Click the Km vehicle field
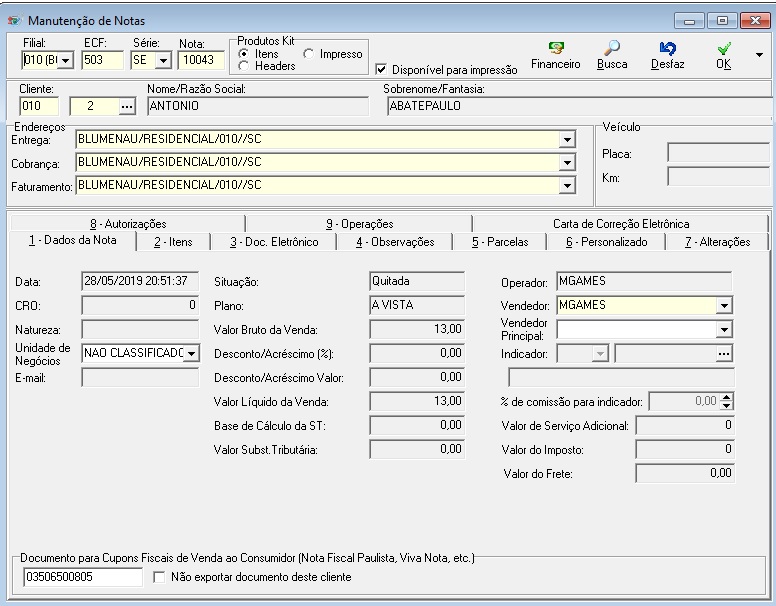 tap(718, 177)
